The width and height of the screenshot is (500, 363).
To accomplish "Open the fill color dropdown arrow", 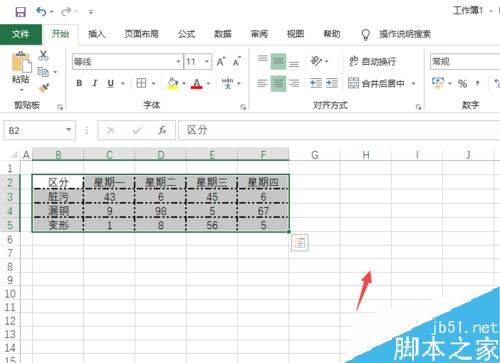I will [x=184, y=83].
